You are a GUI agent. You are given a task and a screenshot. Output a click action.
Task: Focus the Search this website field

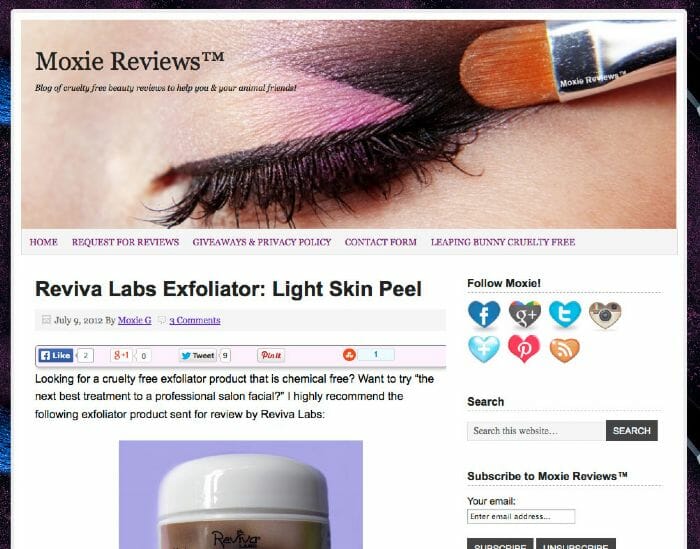tap(537, 431)
